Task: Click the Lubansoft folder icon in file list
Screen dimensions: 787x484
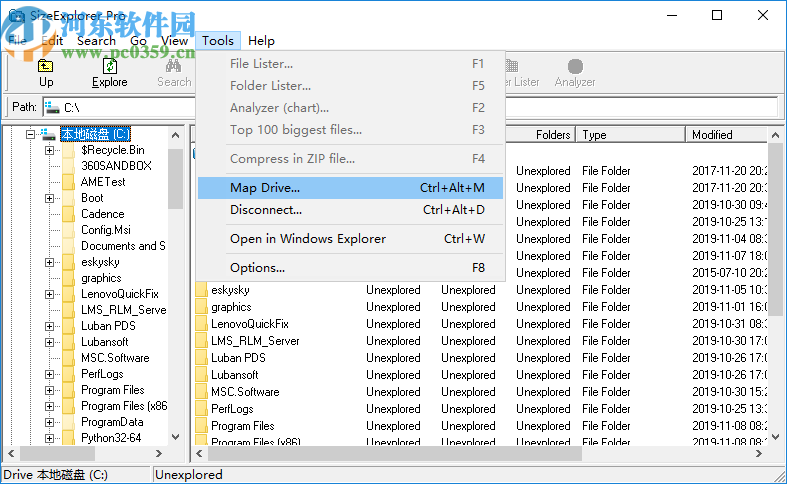Action: [x=201, y=375]
